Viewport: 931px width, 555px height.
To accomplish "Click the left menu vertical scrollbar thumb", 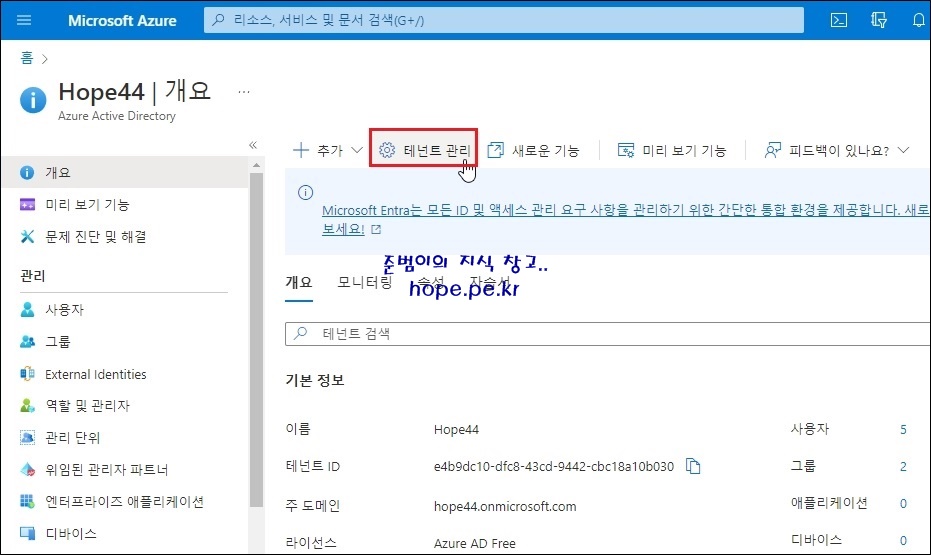I will click(x=256, y=340).
